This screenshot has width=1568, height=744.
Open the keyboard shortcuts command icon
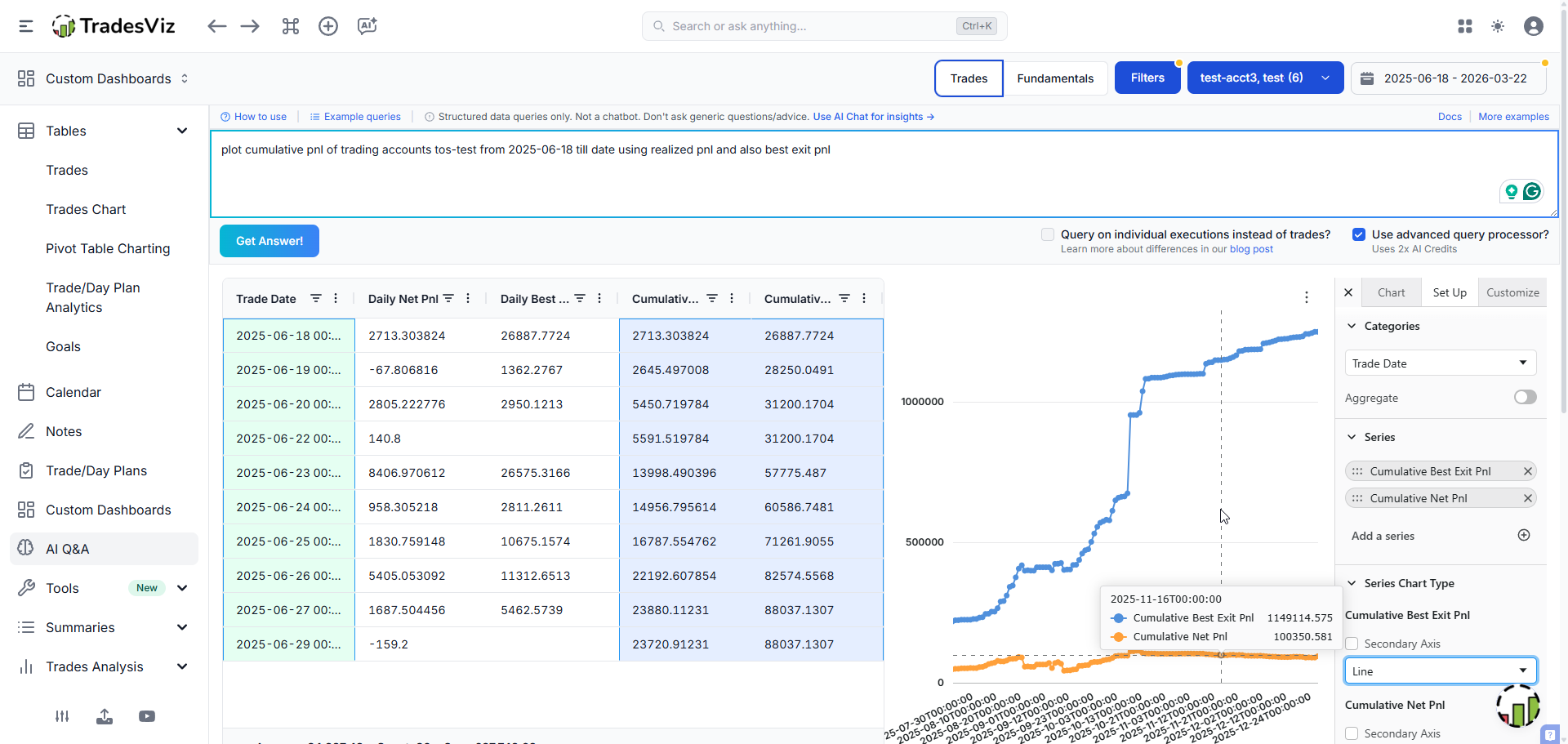pos(291,26)
